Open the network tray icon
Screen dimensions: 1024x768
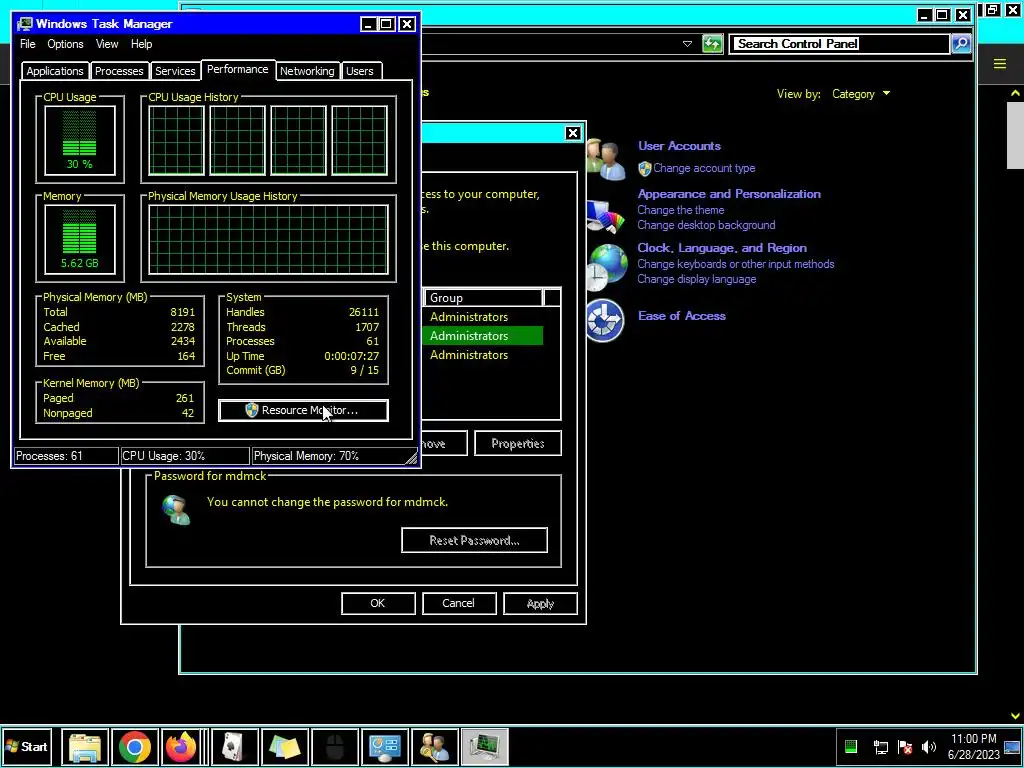click(880, 746)
